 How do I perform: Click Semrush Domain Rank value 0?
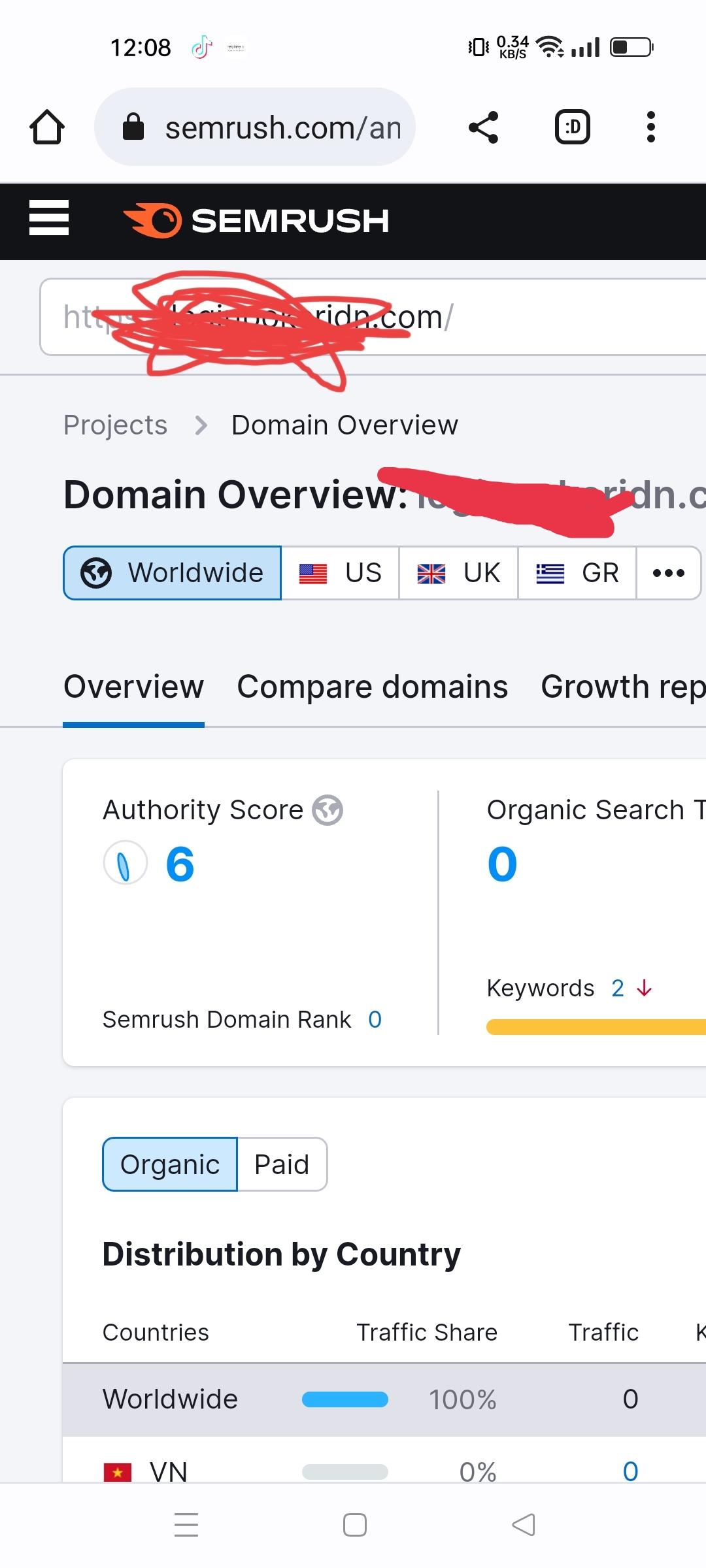(x=375, y=1019)
